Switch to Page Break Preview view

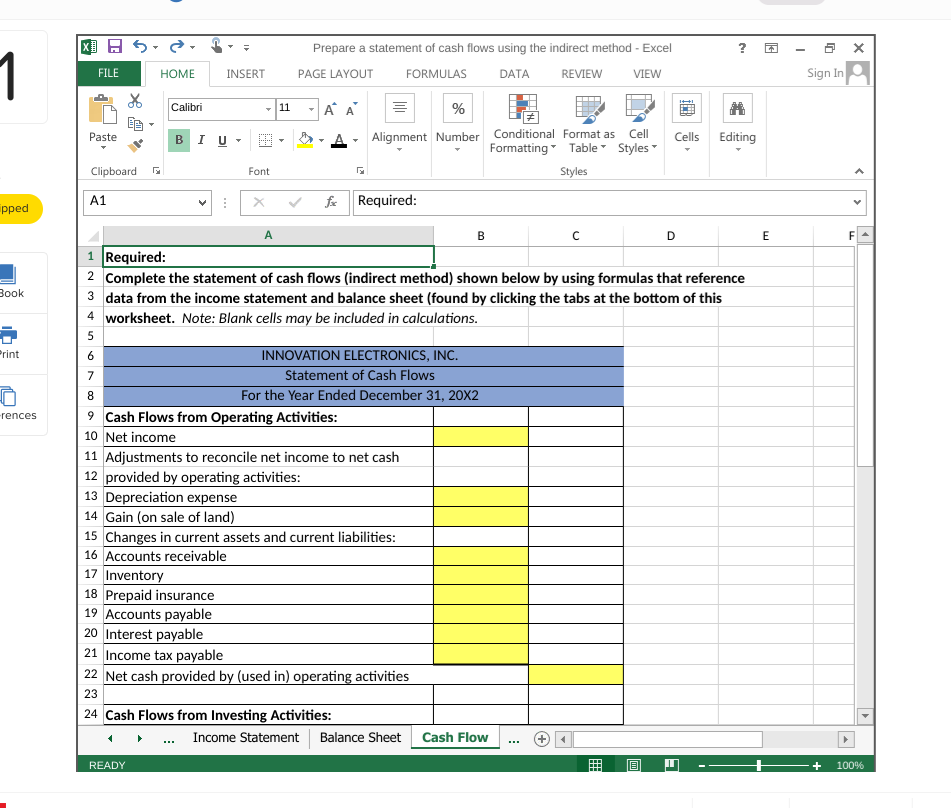click(671, 765)
